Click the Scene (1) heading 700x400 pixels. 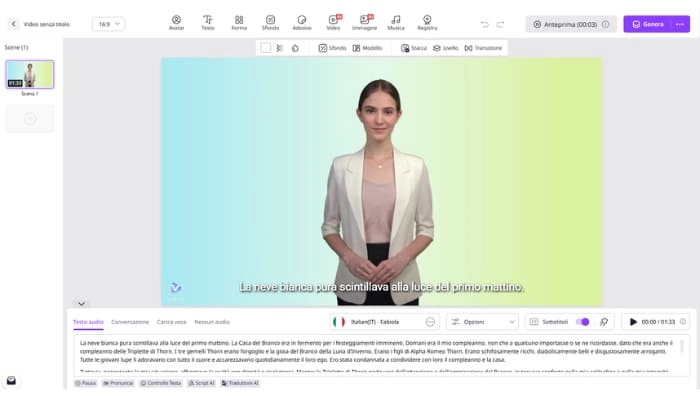(17, 47)
